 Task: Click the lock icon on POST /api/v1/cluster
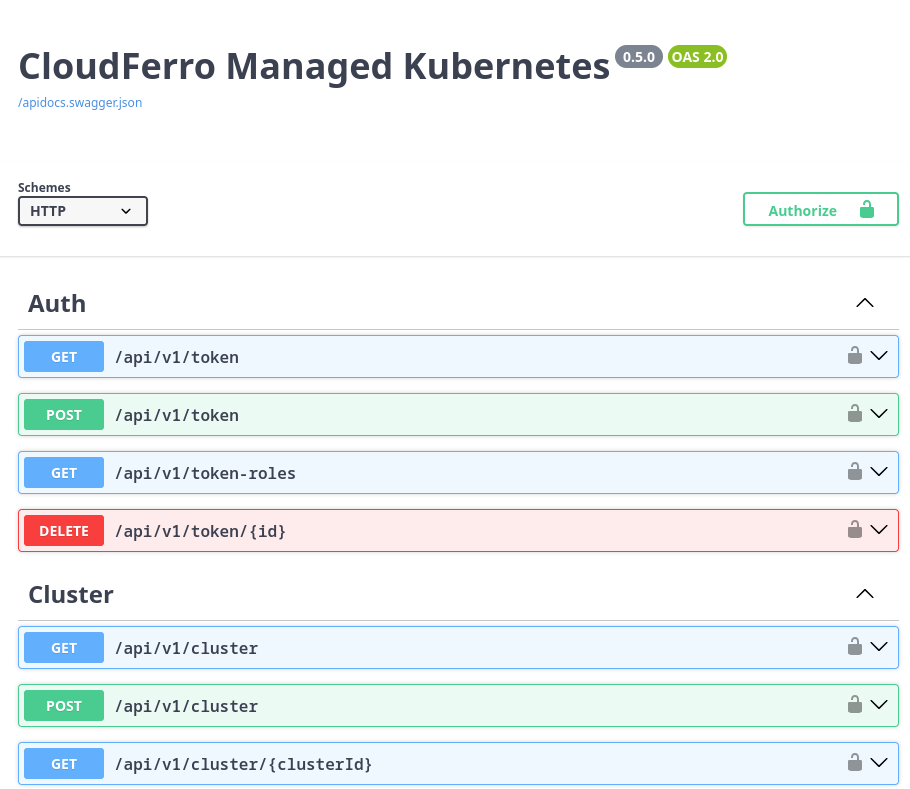tap(855, 706)
